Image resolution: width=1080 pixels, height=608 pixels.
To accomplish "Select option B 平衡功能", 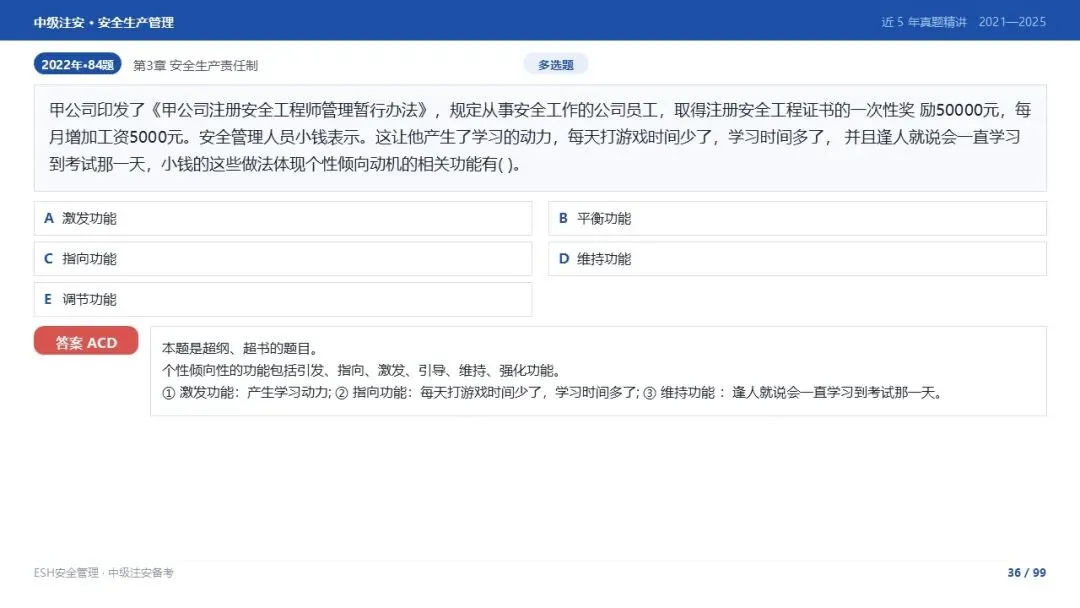I will pos(798,218).
